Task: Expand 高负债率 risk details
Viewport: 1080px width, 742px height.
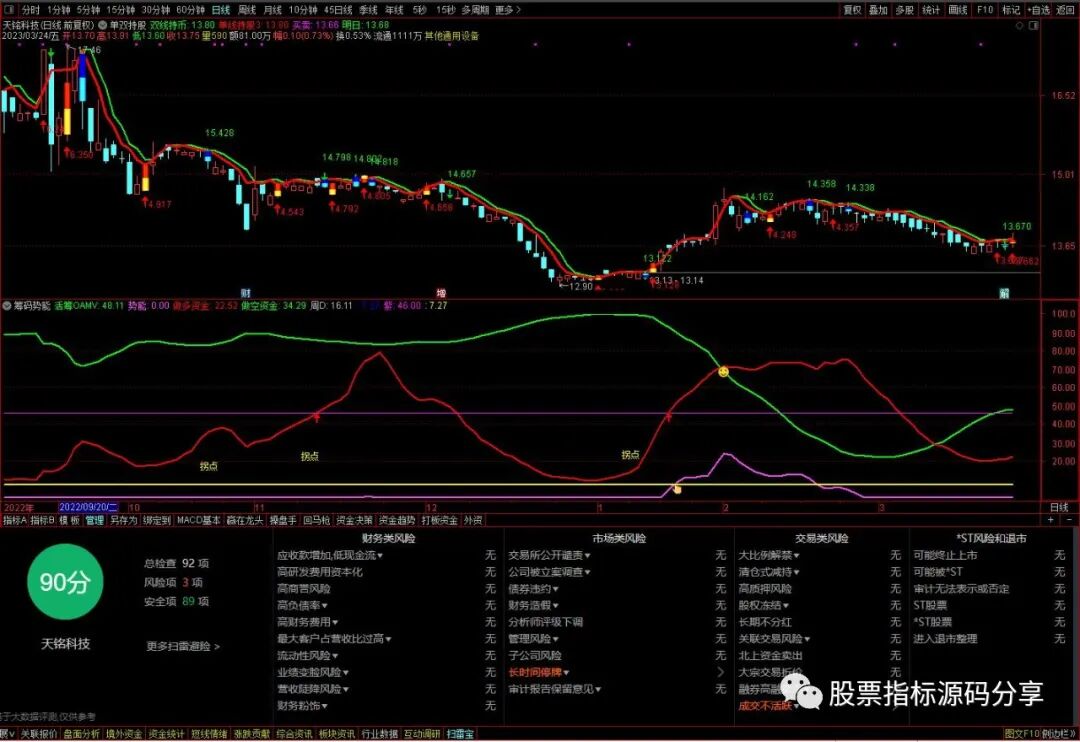Action: [302, 606]
